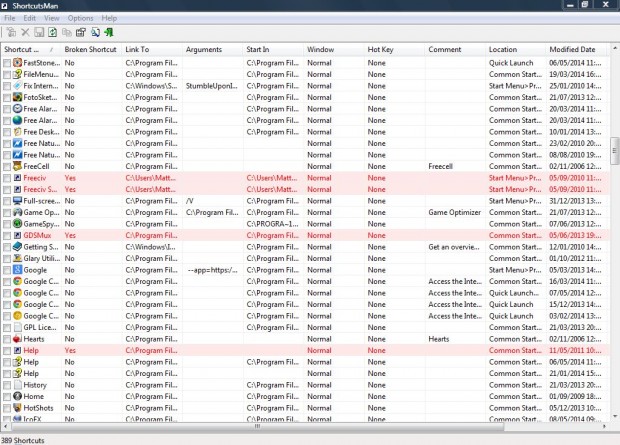Check the Glary Utili... row checkbox
620x445 pixels.
tap(7, 259)
